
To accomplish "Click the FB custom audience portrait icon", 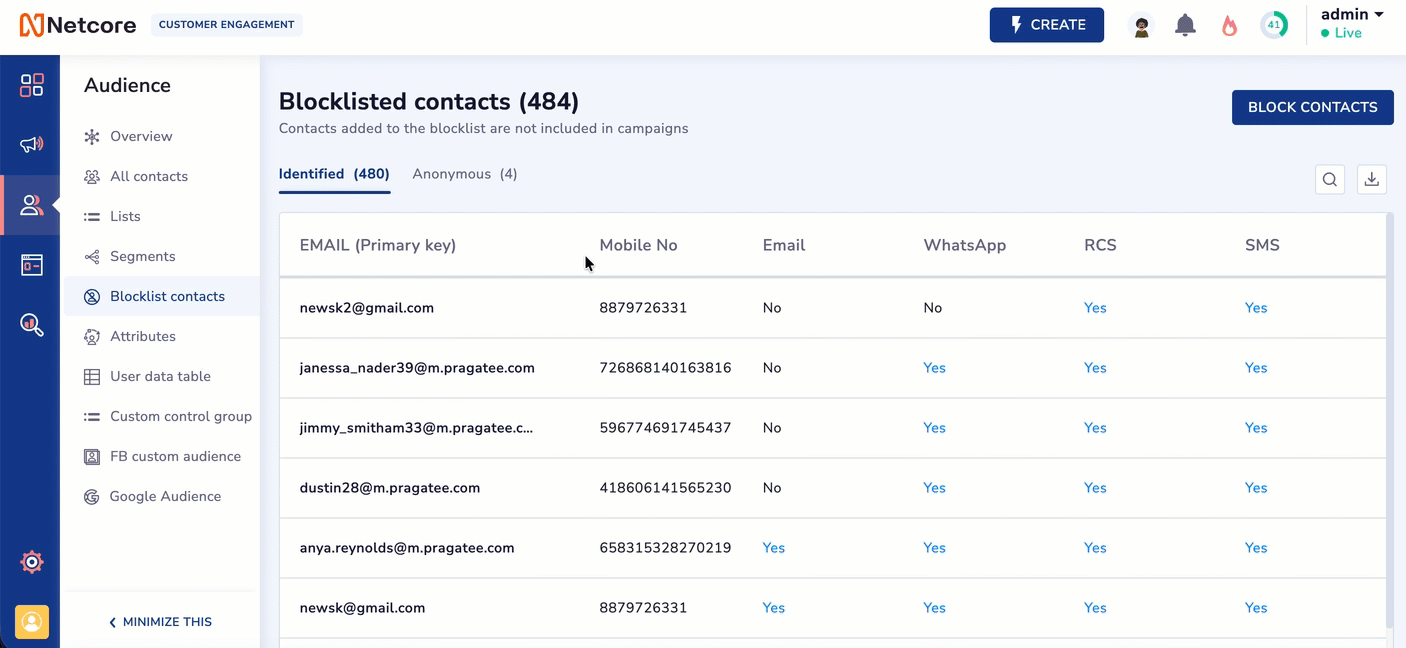I will point(92,457).
